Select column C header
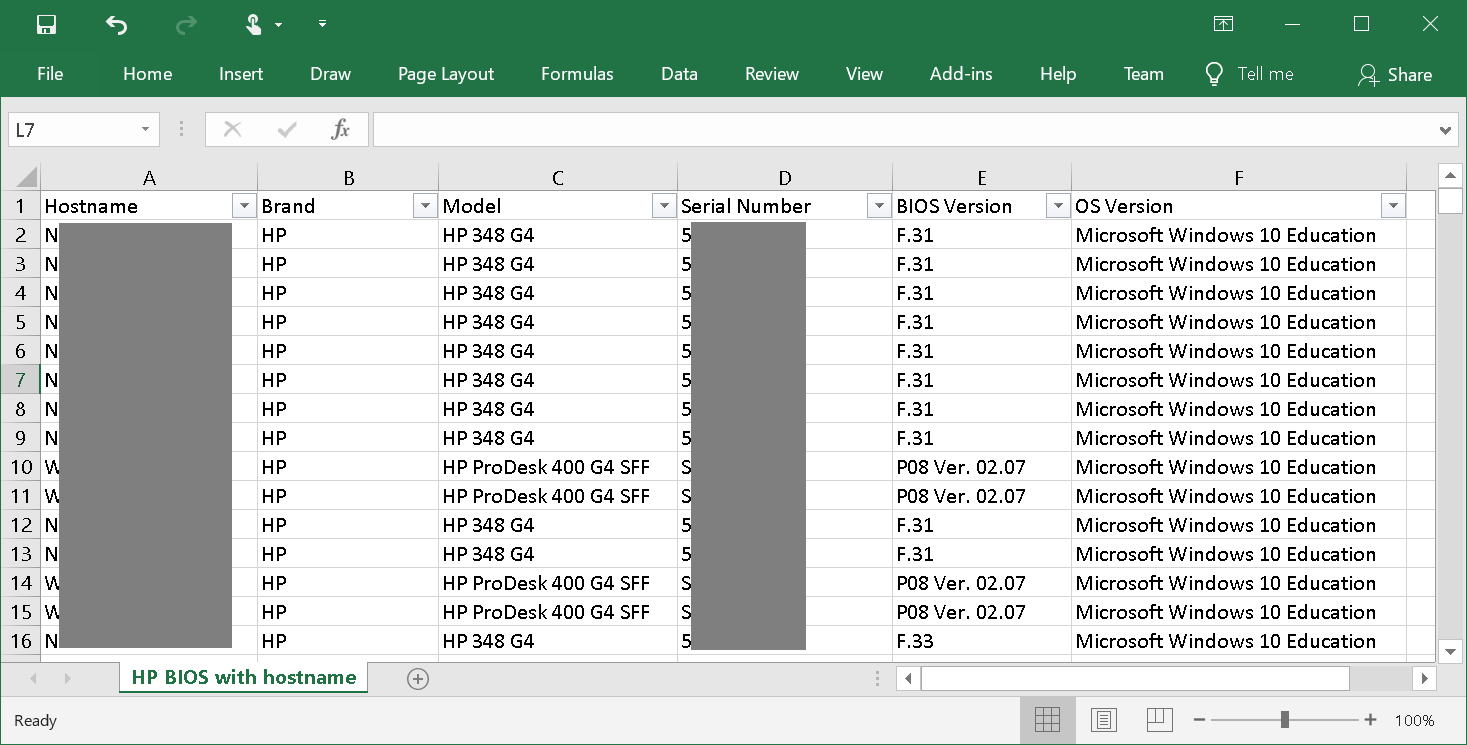Viewport: 1467px width, 745px height. (x=558, y=178)
